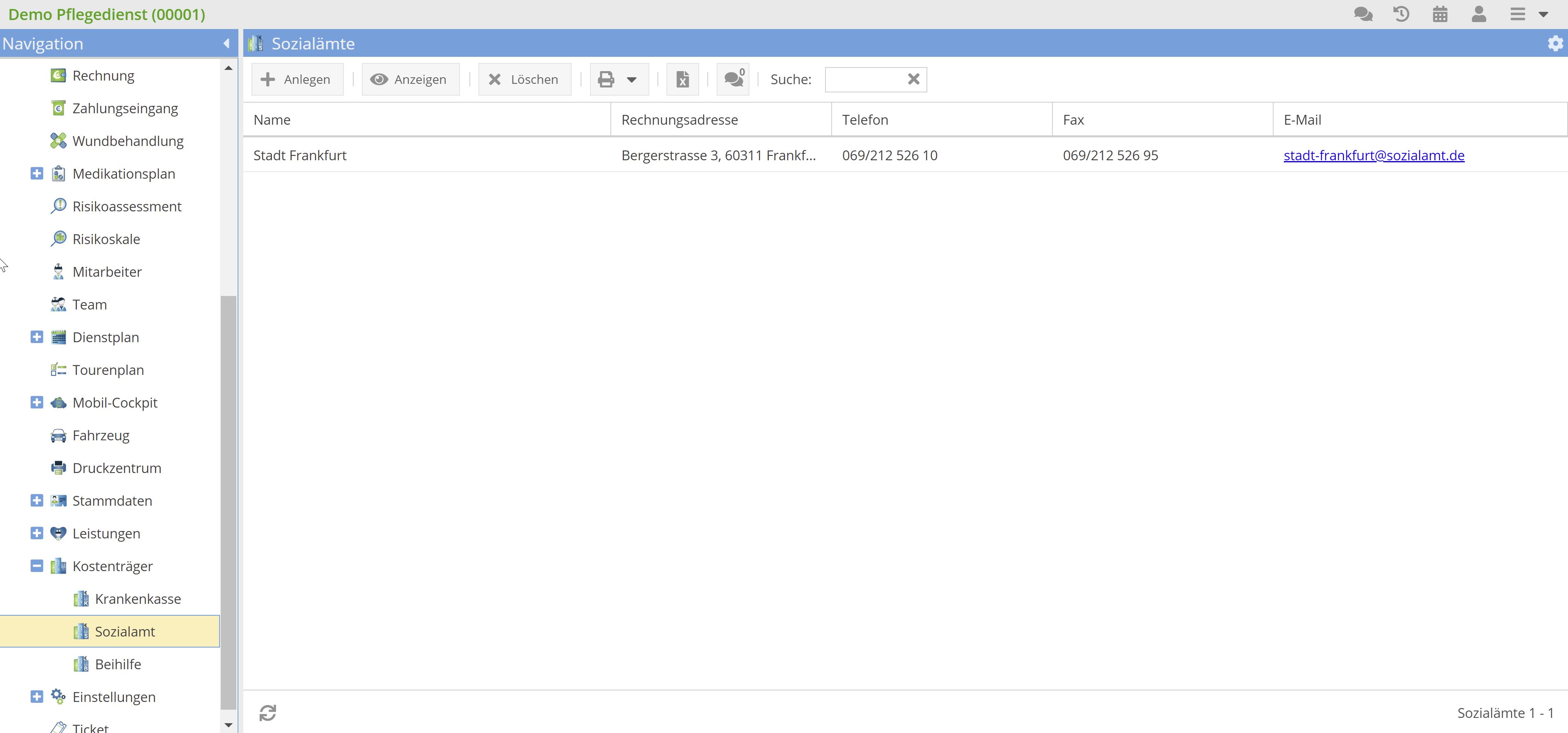Viewport: 1568px width, 733px height.
Task: Open the Sozialämte settings gear
Action: (1555, 43)
